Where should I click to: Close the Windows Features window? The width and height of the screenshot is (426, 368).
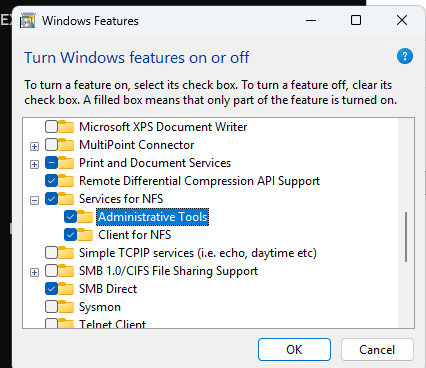pyautogui.click(x=402, y=20)
